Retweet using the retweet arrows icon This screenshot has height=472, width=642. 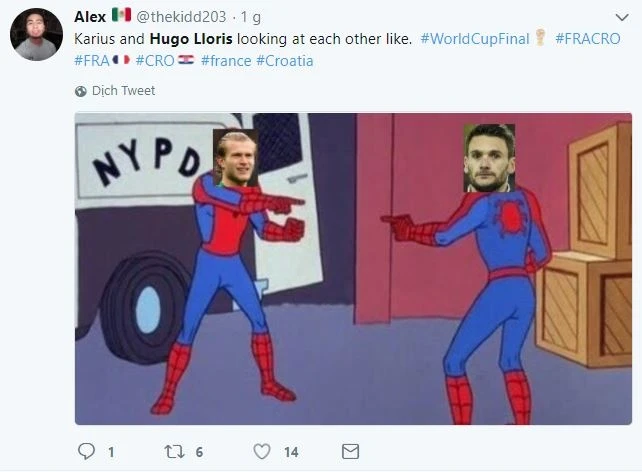pos(174,452)
